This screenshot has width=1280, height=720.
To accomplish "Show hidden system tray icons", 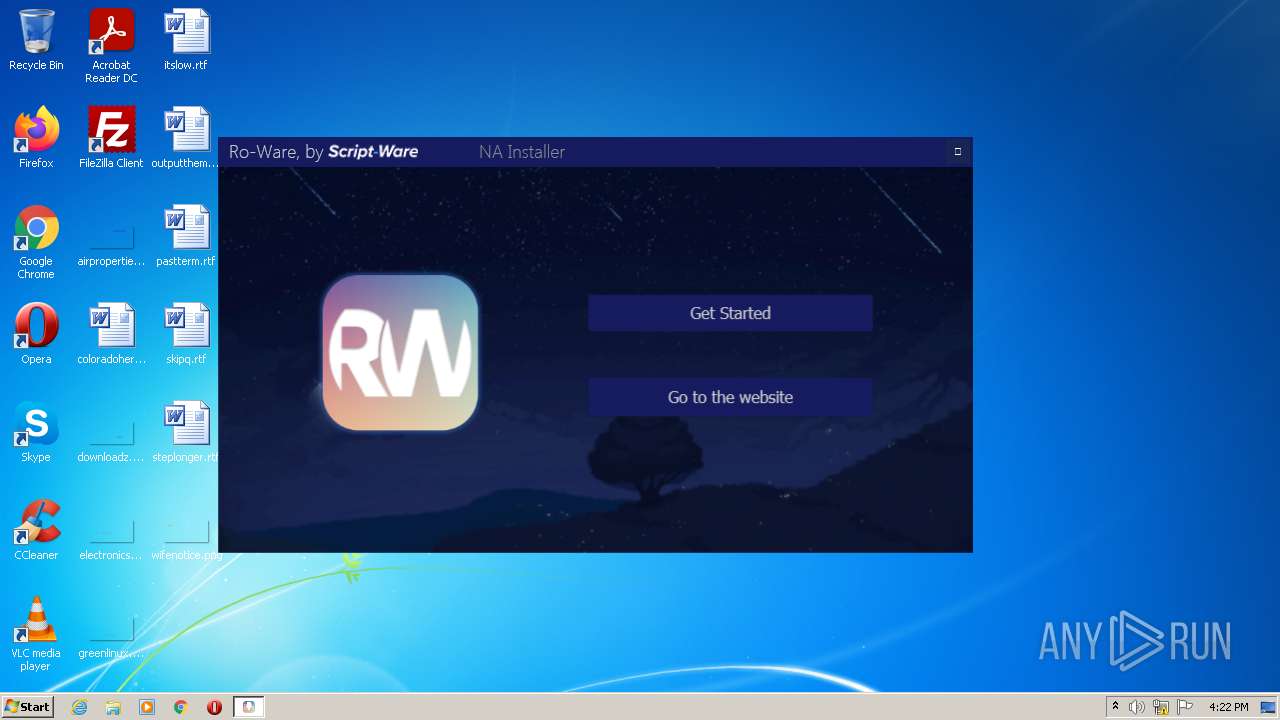I will (1115, 707).
